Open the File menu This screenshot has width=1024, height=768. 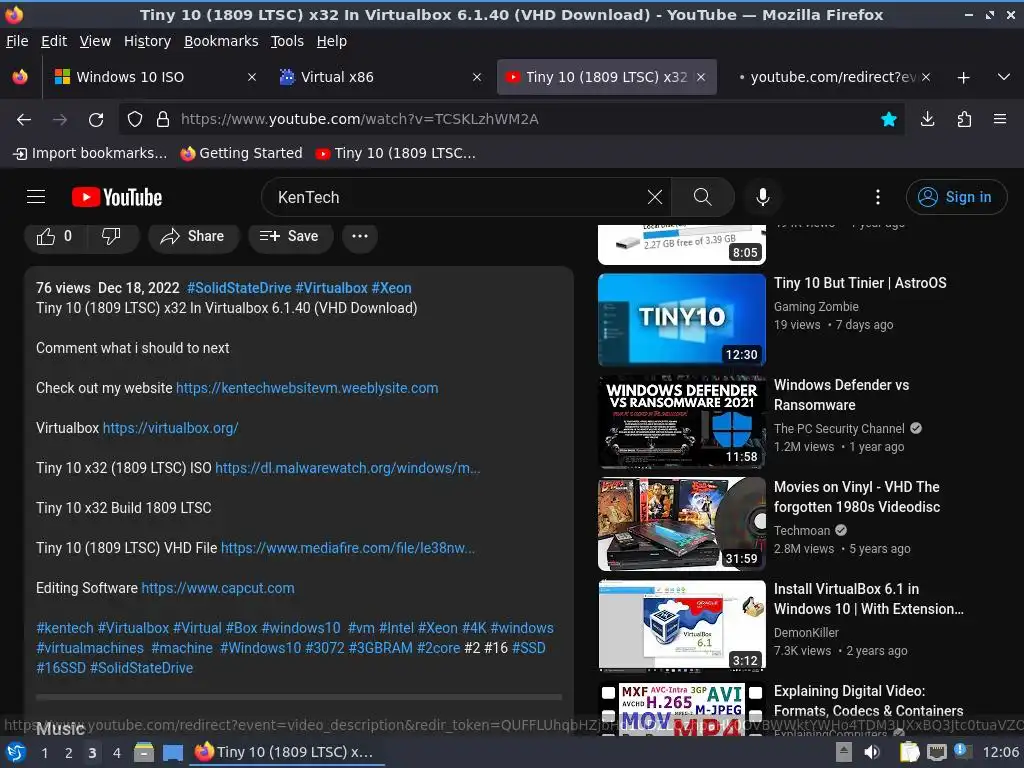(17, 41)
